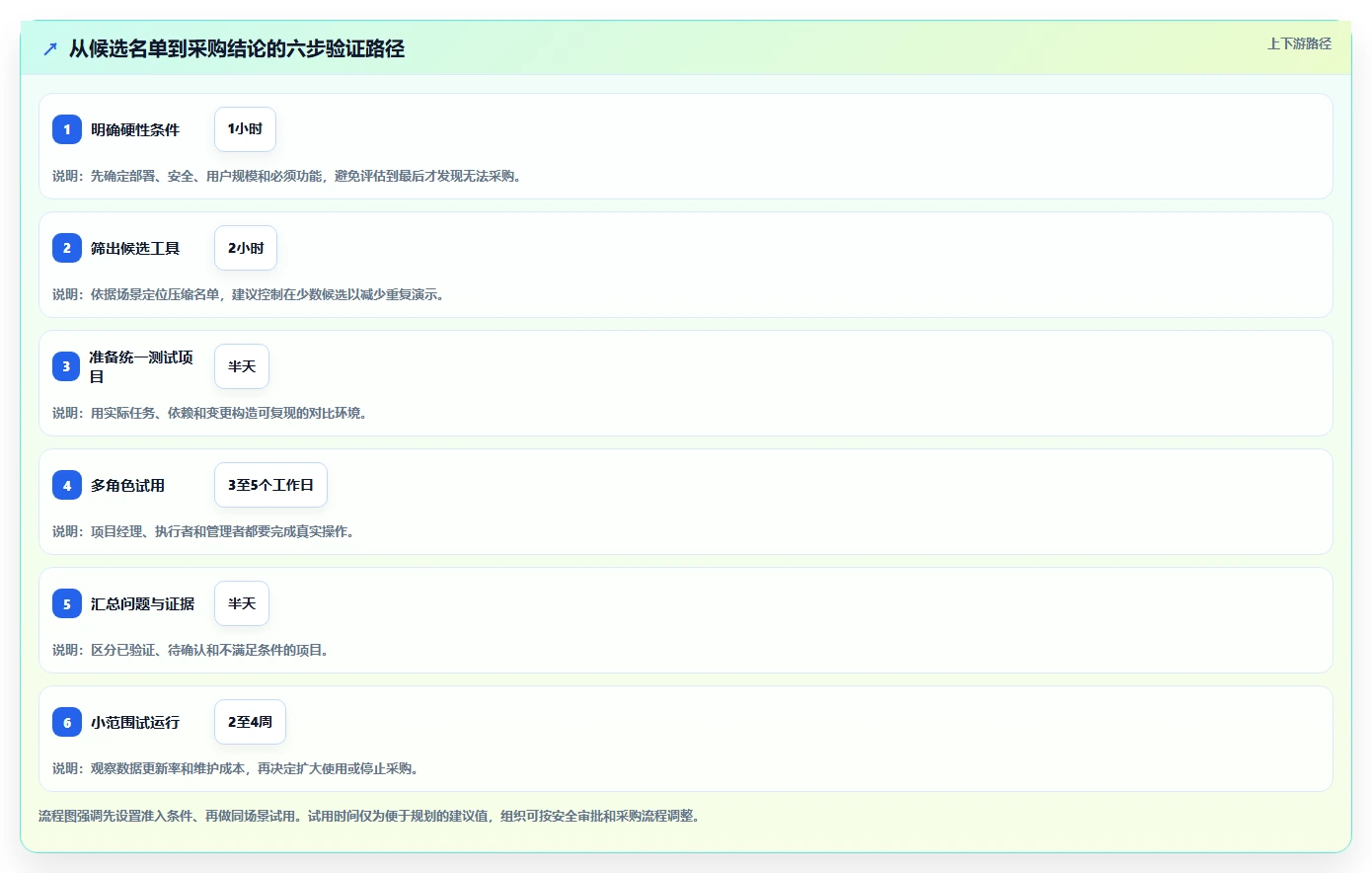This screenshot has width=1372, height=873.
Task: Click the step number 1 badge
Action: (67, 129)
